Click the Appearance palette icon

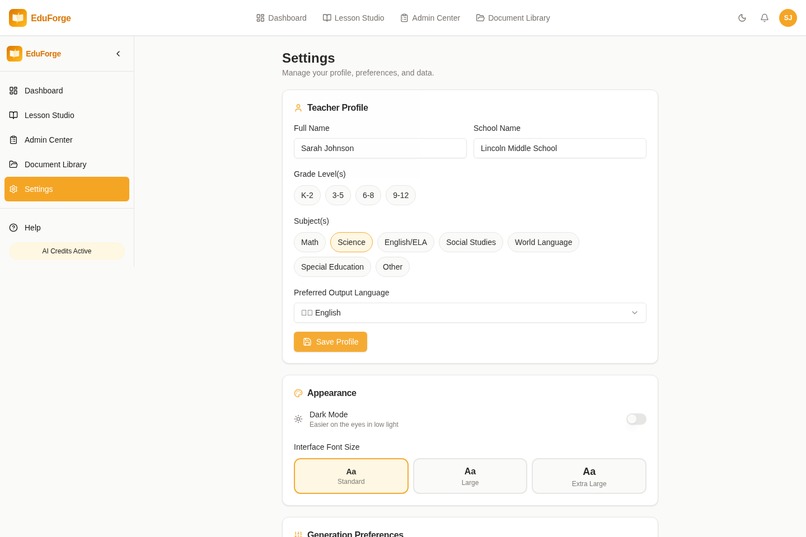coord(298,393)
